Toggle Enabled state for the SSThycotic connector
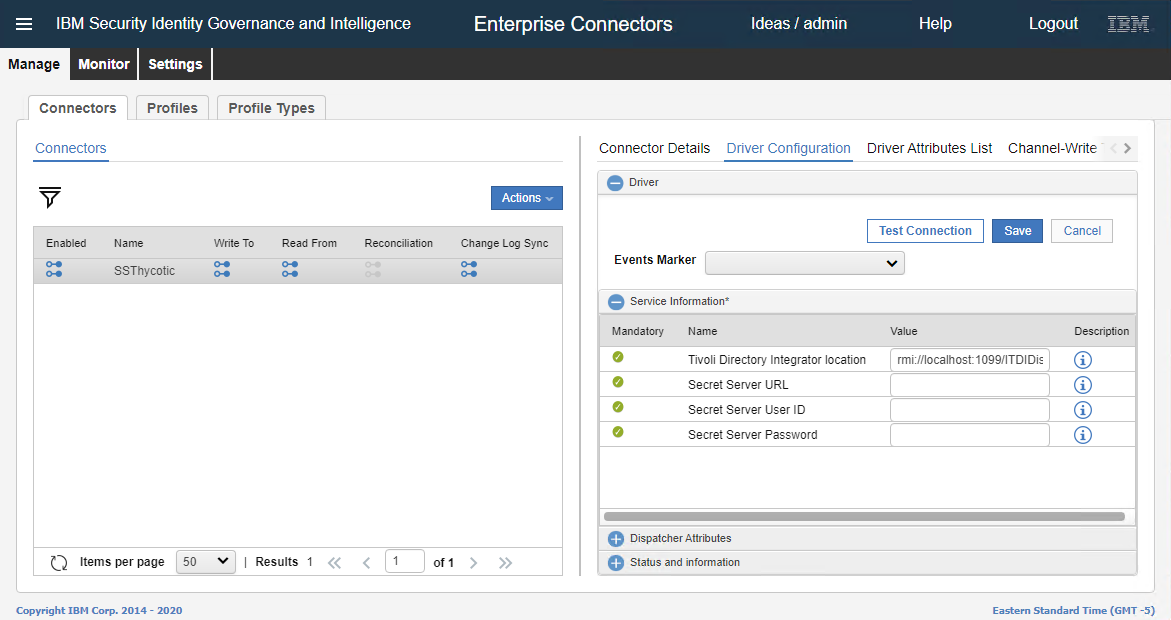Image resolution: width=1171 pixels, height=620 pixels. (53, 269)
